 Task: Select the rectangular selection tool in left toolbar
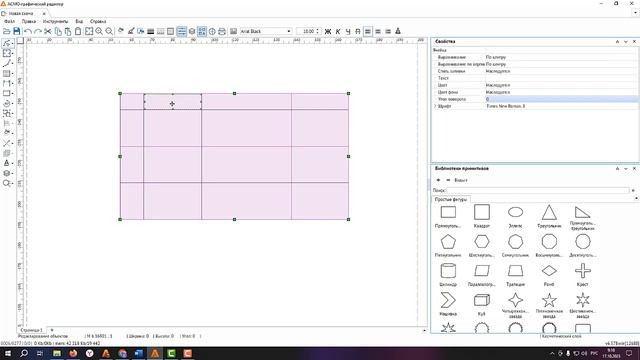tap(7, 53)
